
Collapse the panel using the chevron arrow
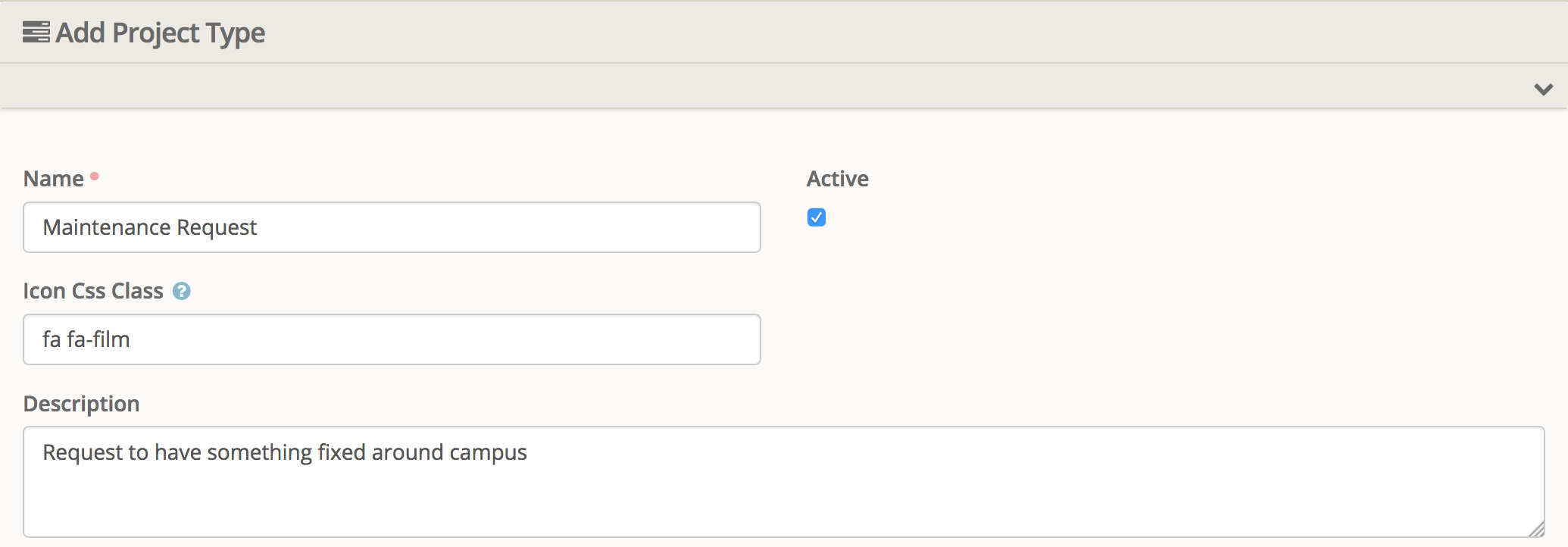coord(1543,89)
